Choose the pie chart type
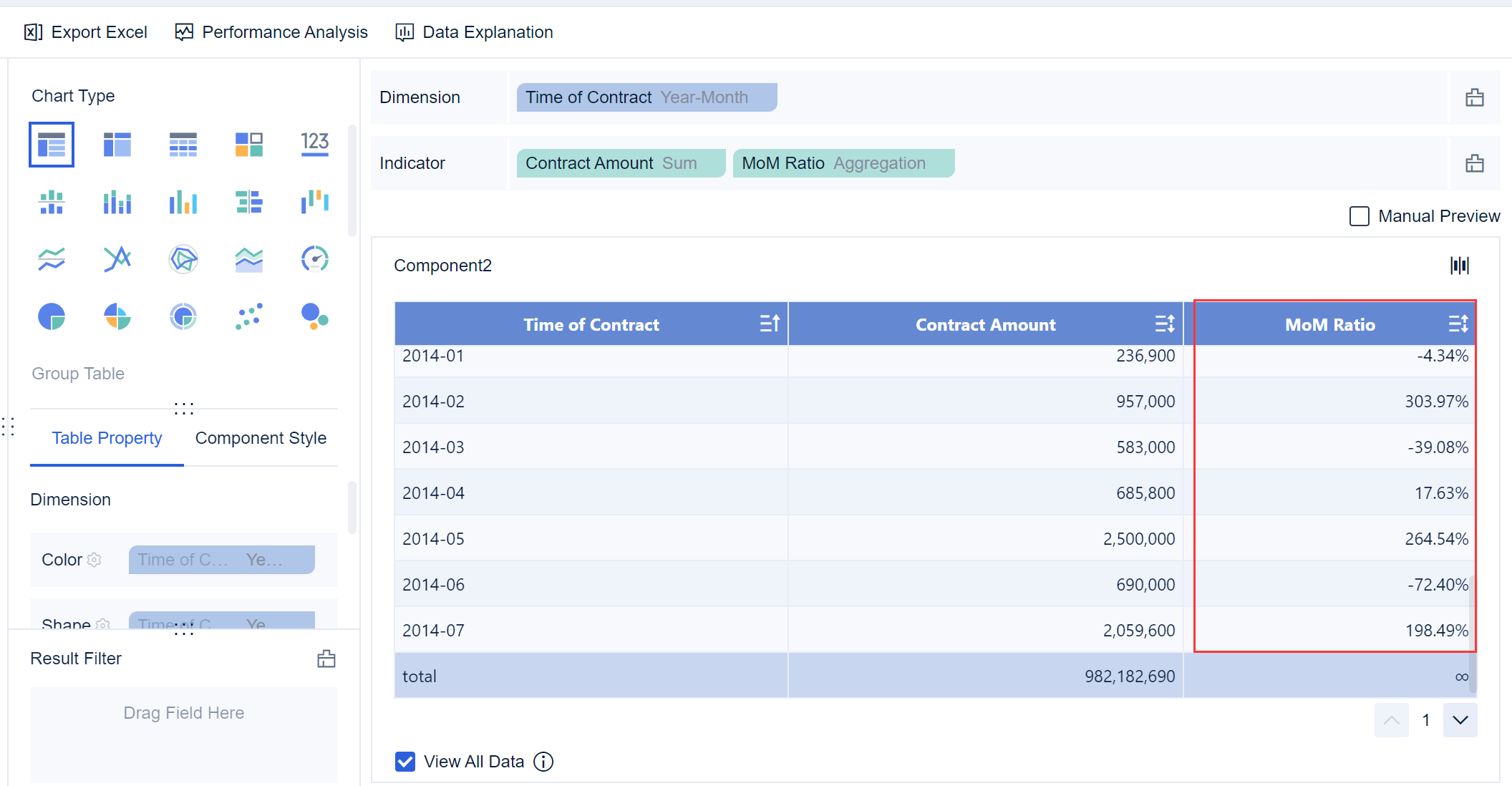The image size is (1512, 786). tap(51, 316)
